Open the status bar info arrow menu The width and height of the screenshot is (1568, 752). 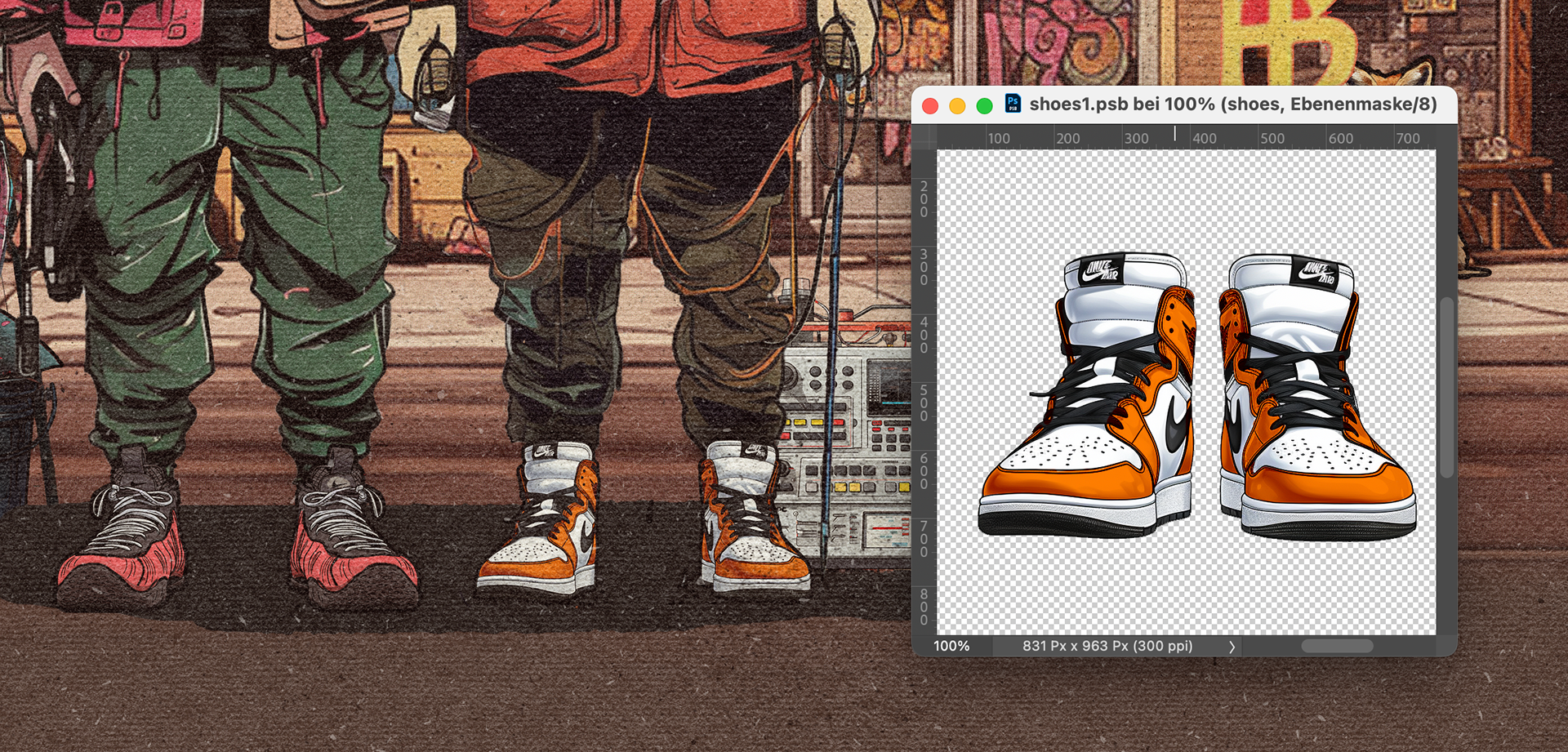click(1232, 646)
